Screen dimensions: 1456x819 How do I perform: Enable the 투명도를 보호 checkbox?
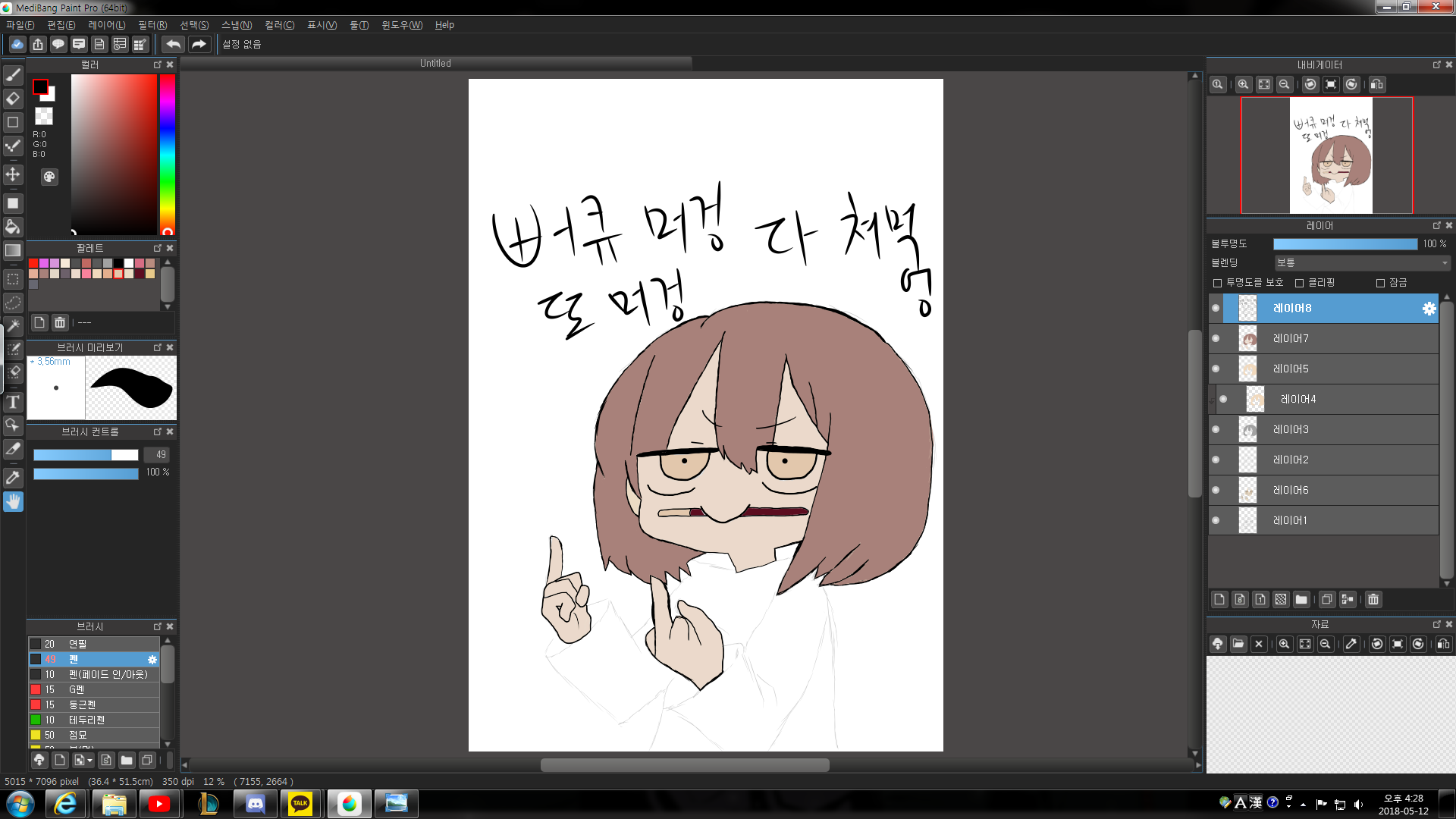1218,283
